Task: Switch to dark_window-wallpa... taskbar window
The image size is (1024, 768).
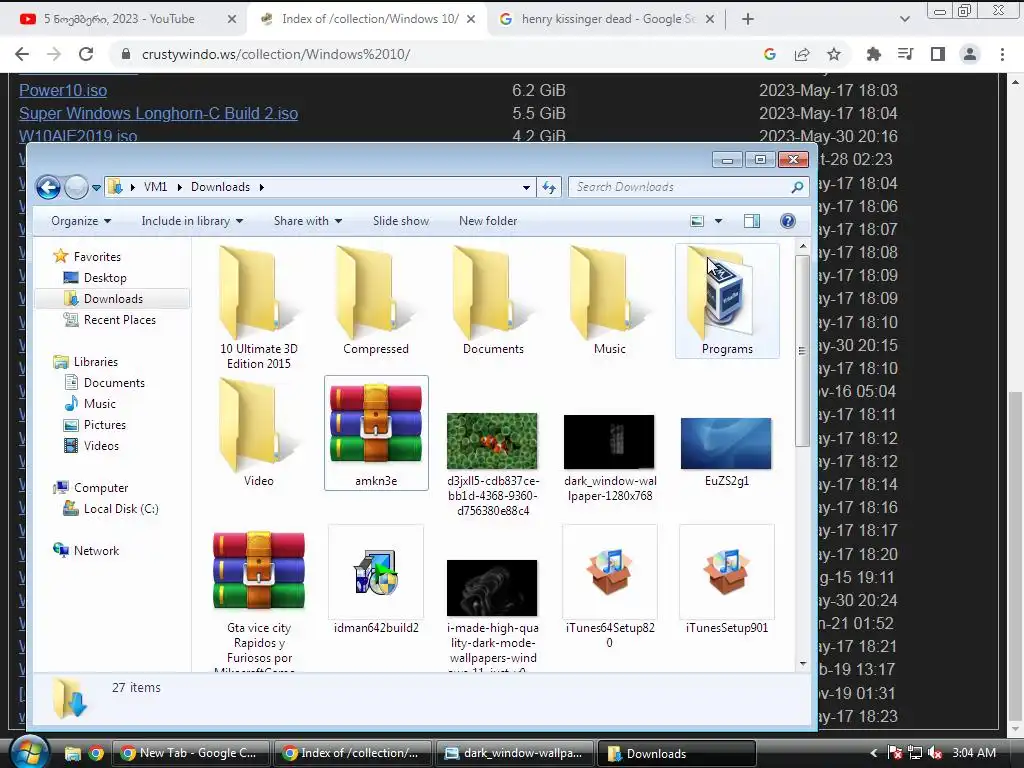Action: [x=515, y=753]
